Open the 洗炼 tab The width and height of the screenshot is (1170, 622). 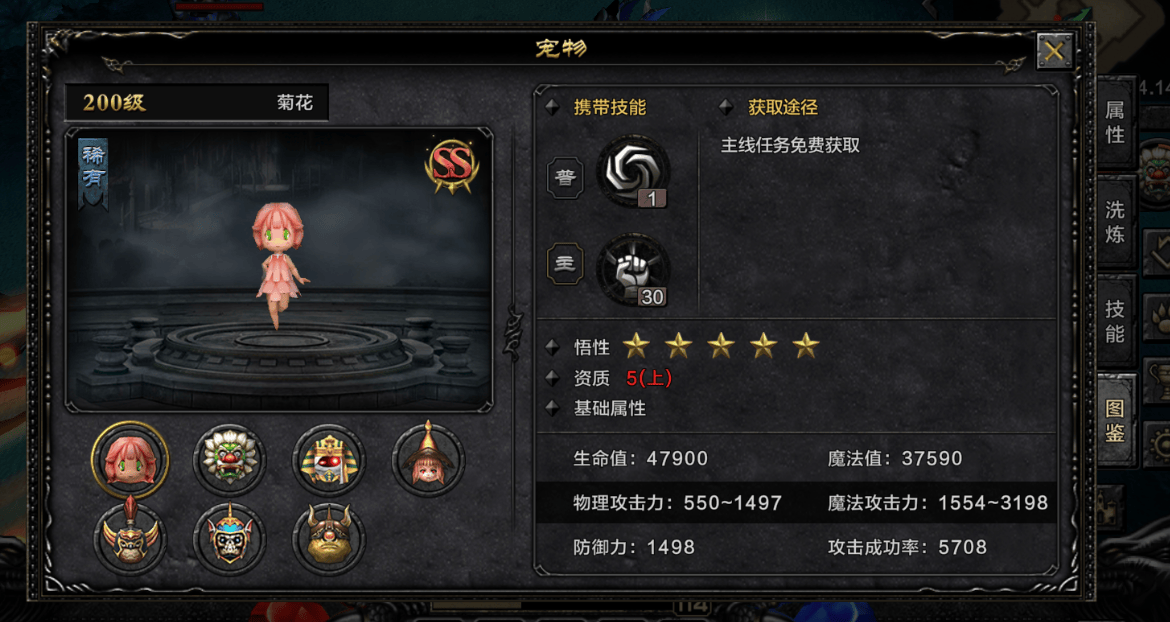pos(1116,222)
